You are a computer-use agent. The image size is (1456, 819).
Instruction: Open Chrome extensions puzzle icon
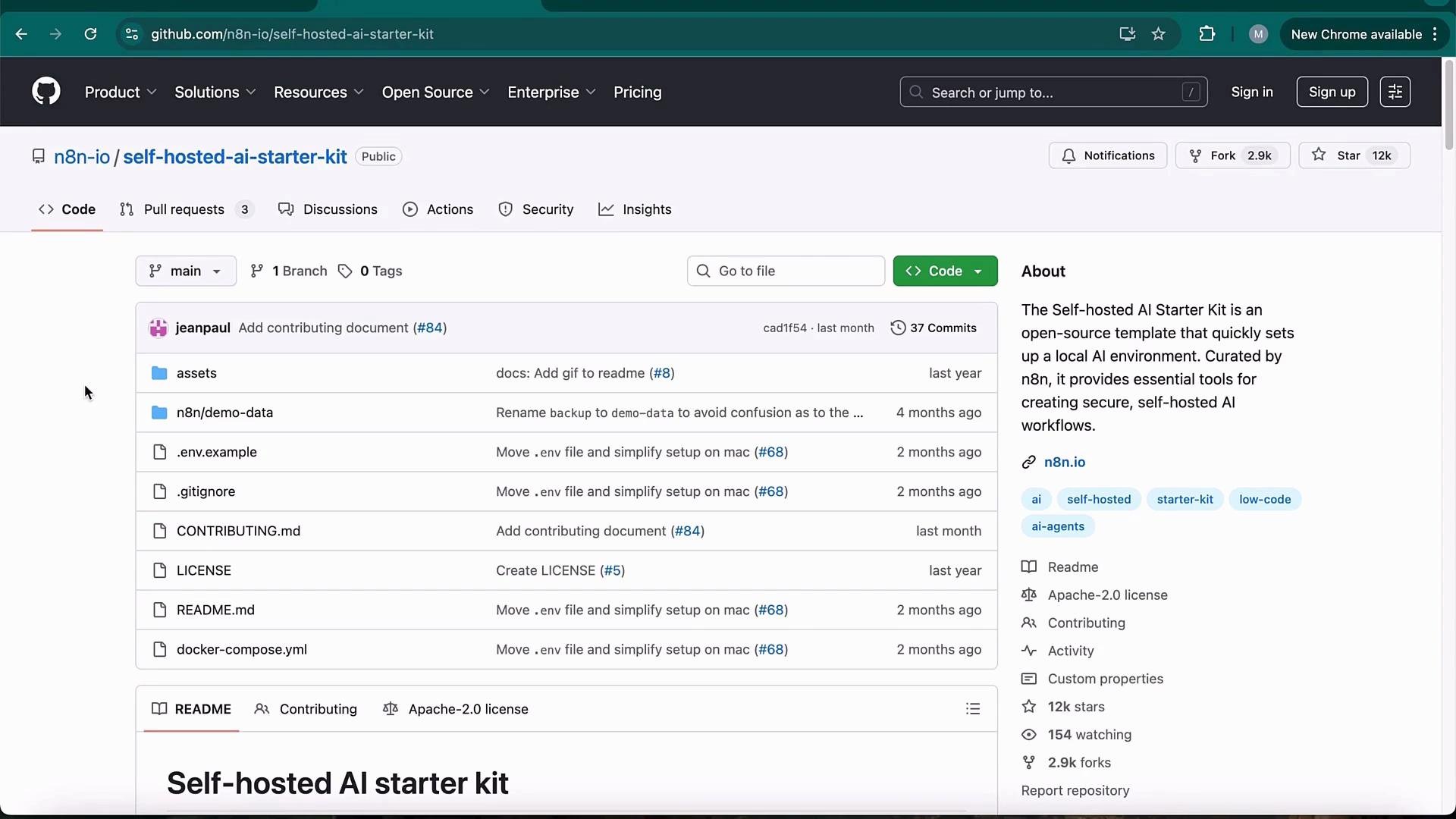coord(1207,34)
